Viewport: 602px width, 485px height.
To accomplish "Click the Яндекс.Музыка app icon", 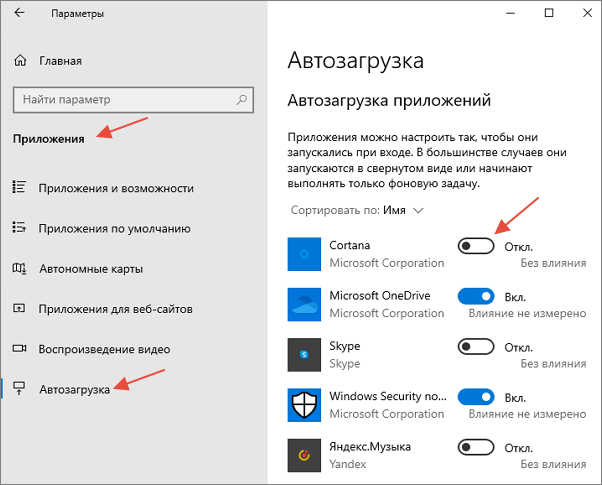I will [x=304, y=455].
